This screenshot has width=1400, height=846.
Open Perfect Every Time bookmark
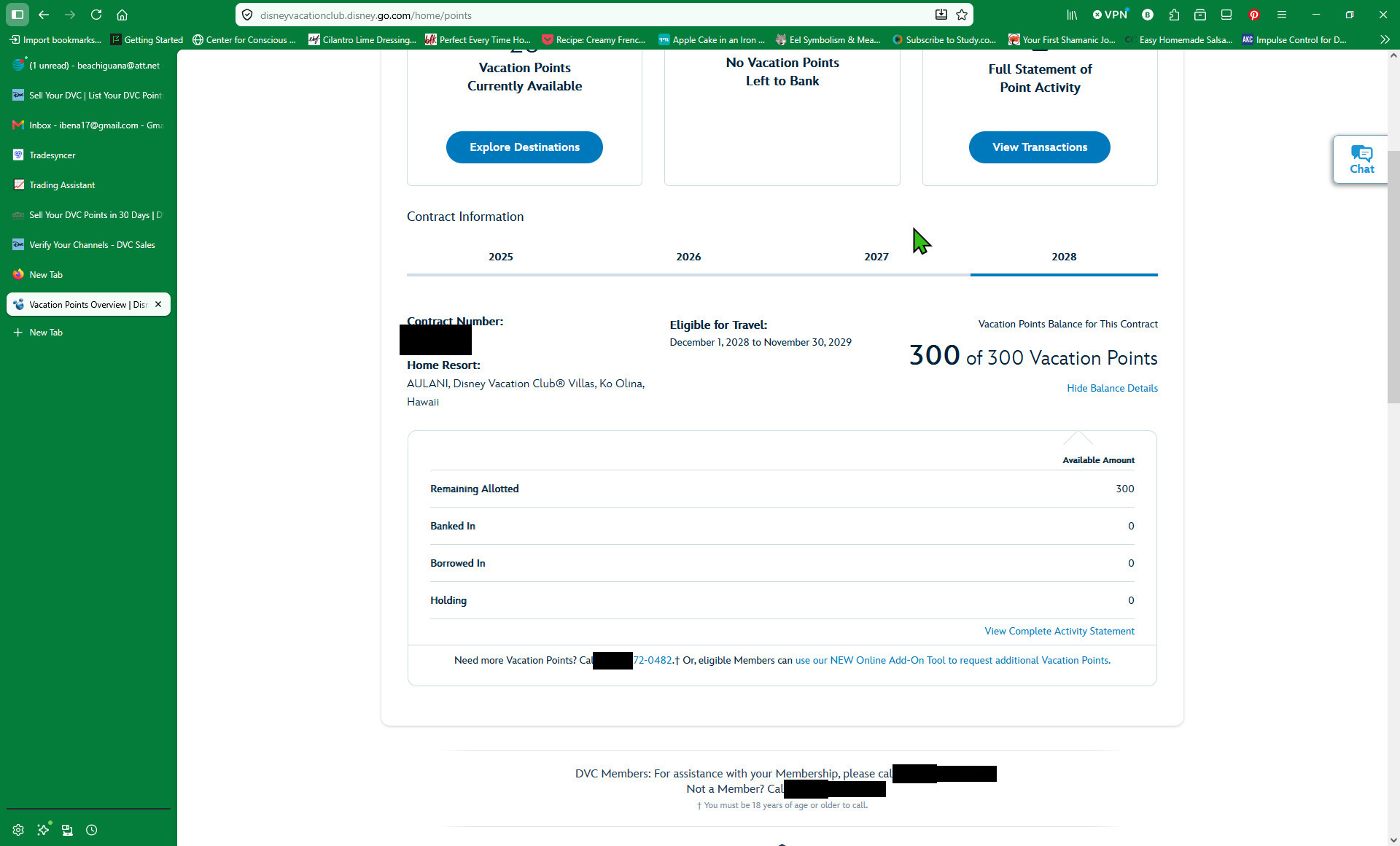[x=478, y=39]
